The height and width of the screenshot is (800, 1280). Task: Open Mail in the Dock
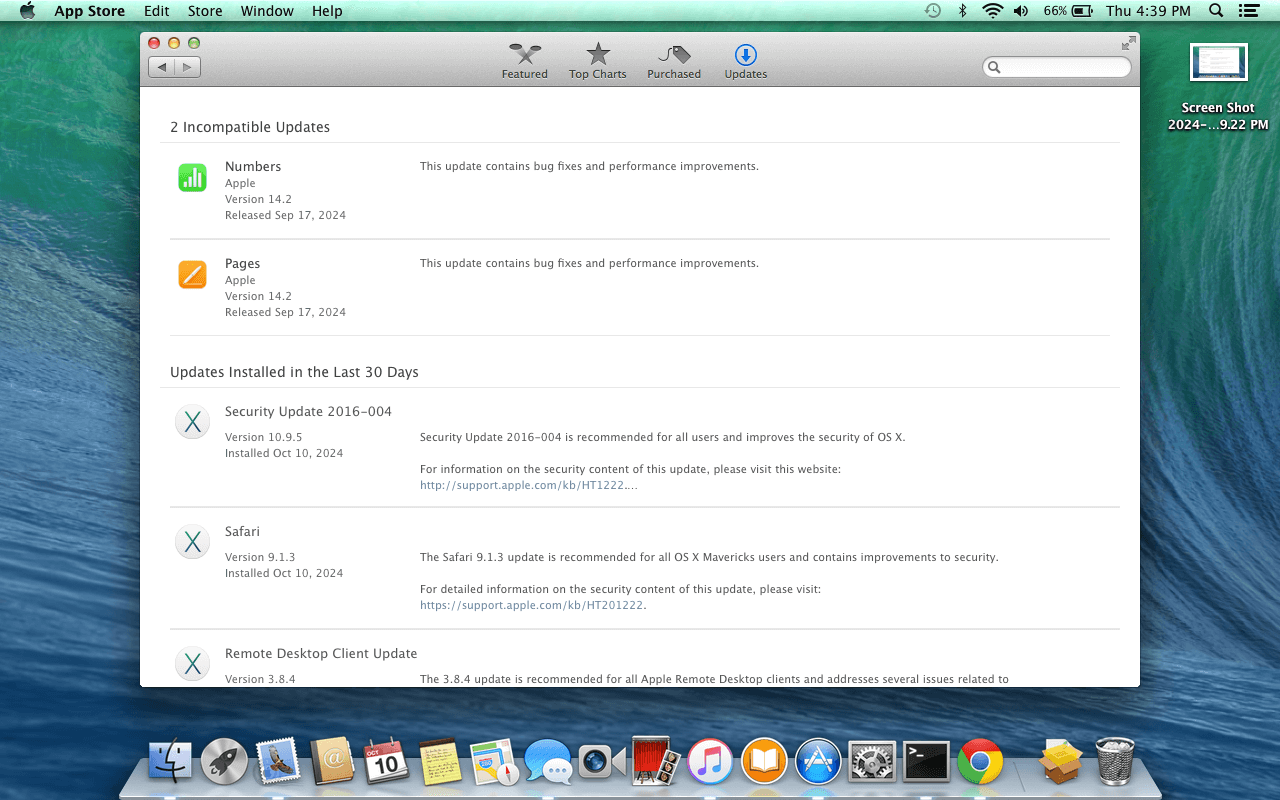coord(278,762)
